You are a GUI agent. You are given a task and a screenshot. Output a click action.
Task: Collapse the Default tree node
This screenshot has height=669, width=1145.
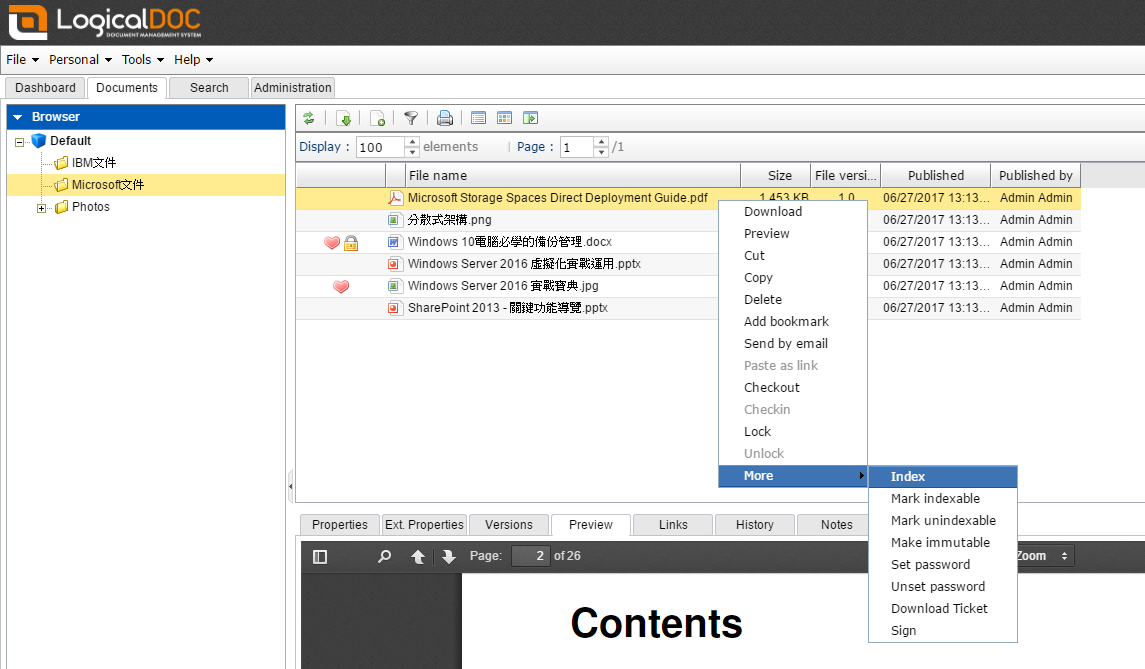pyautogui.click(x=20, y=142)
